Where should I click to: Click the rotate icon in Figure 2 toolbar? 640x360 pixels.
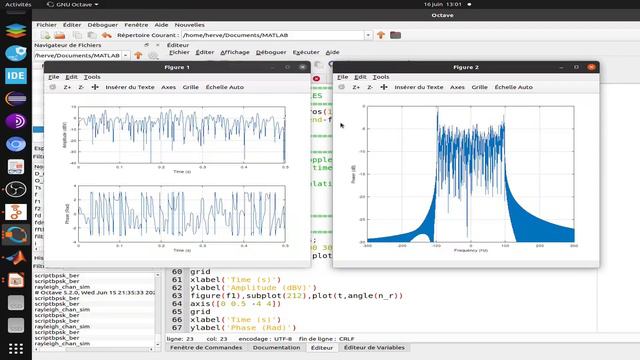(342, 87)
